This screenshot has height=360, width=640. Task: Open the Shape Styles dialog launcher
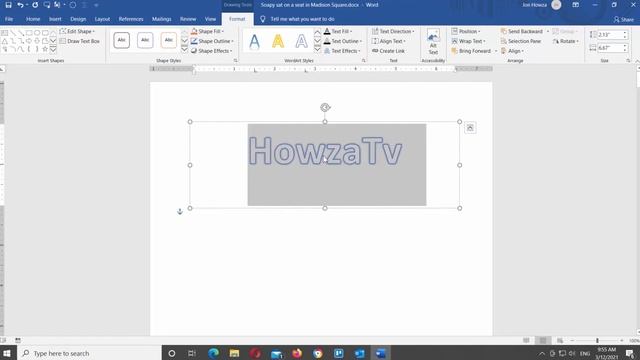pyautogui.click(x=236, y=60)
